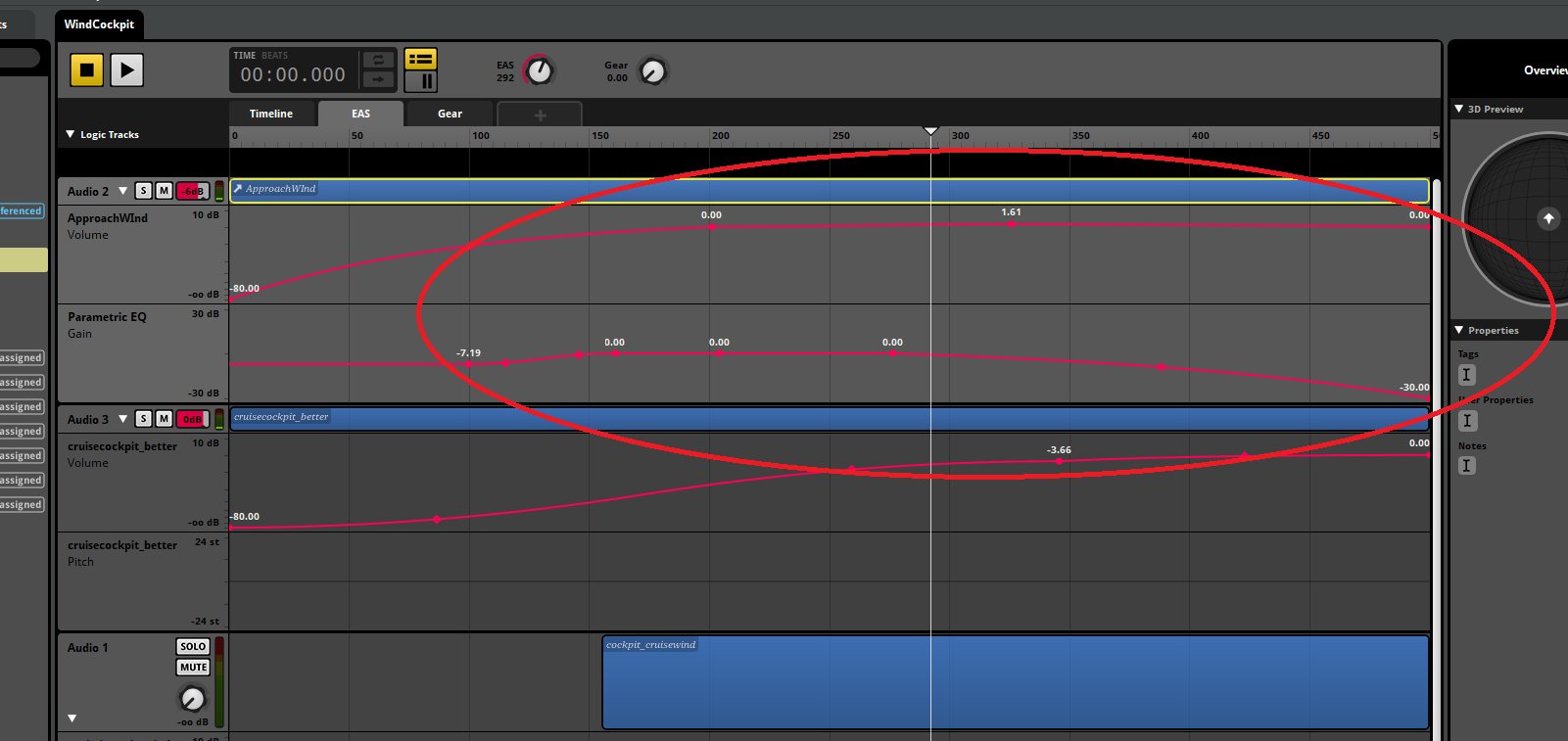Click the Audio 1 level meter

tap(219, 682)
